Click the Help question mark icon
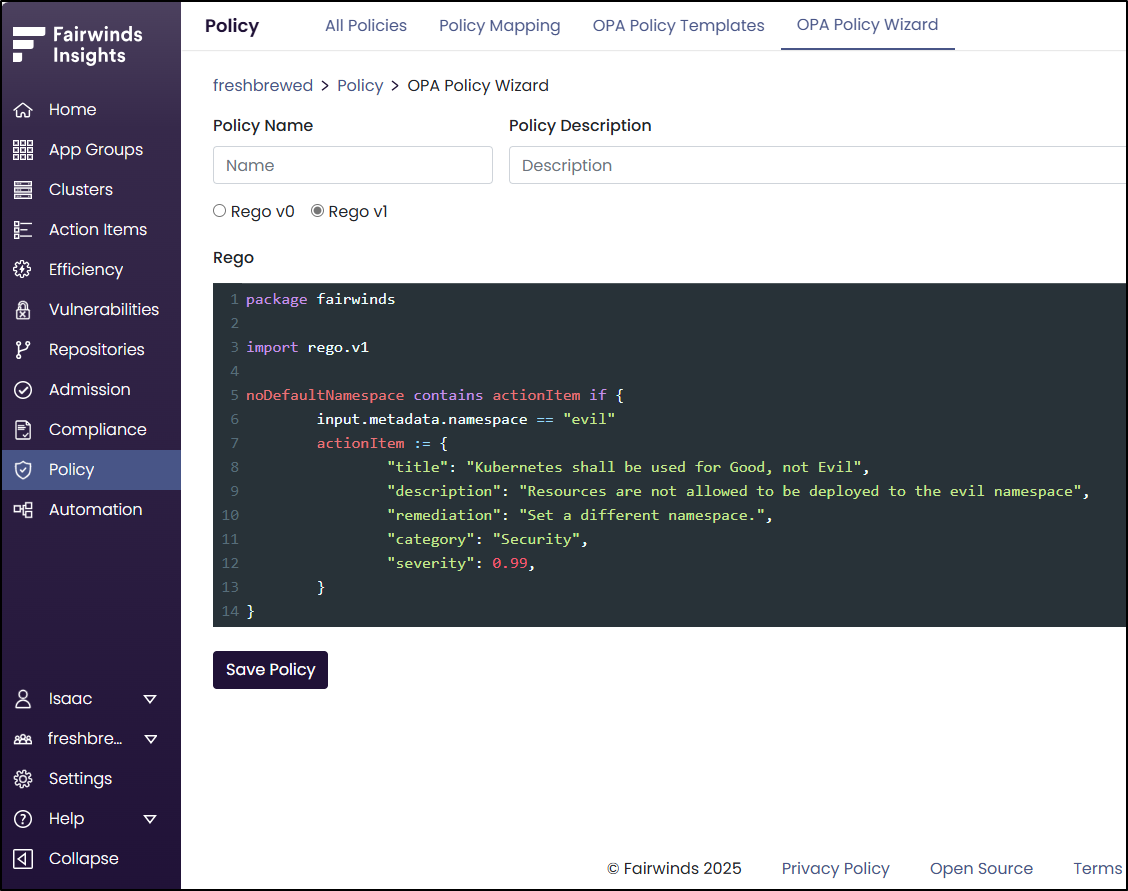The image size is (1128, 891). [x=23, y=819]
